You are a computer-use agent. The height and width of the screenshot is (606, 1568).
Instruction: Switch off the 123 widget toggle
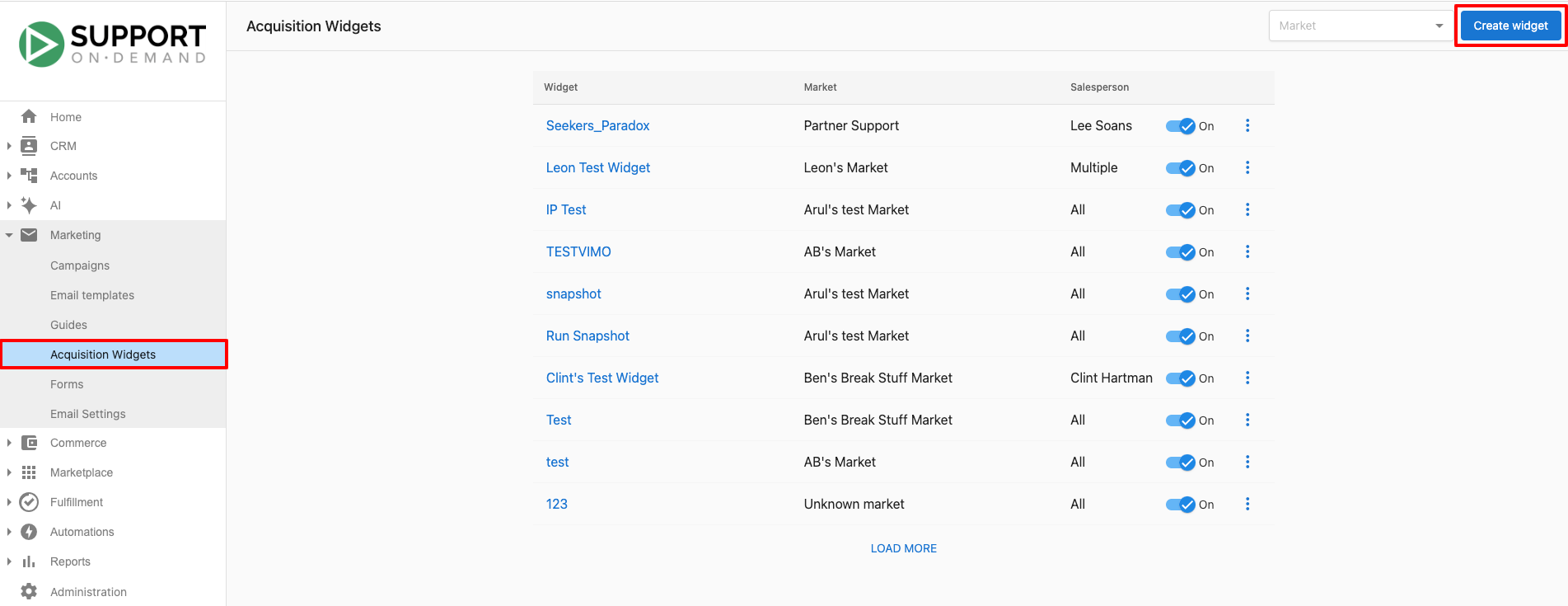pos(1181,505)
